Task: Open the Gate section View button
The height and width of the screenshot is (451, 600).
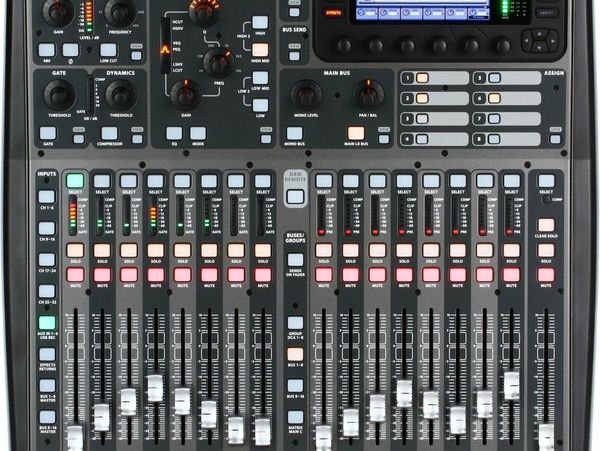Action: click(x=77, y=139)
